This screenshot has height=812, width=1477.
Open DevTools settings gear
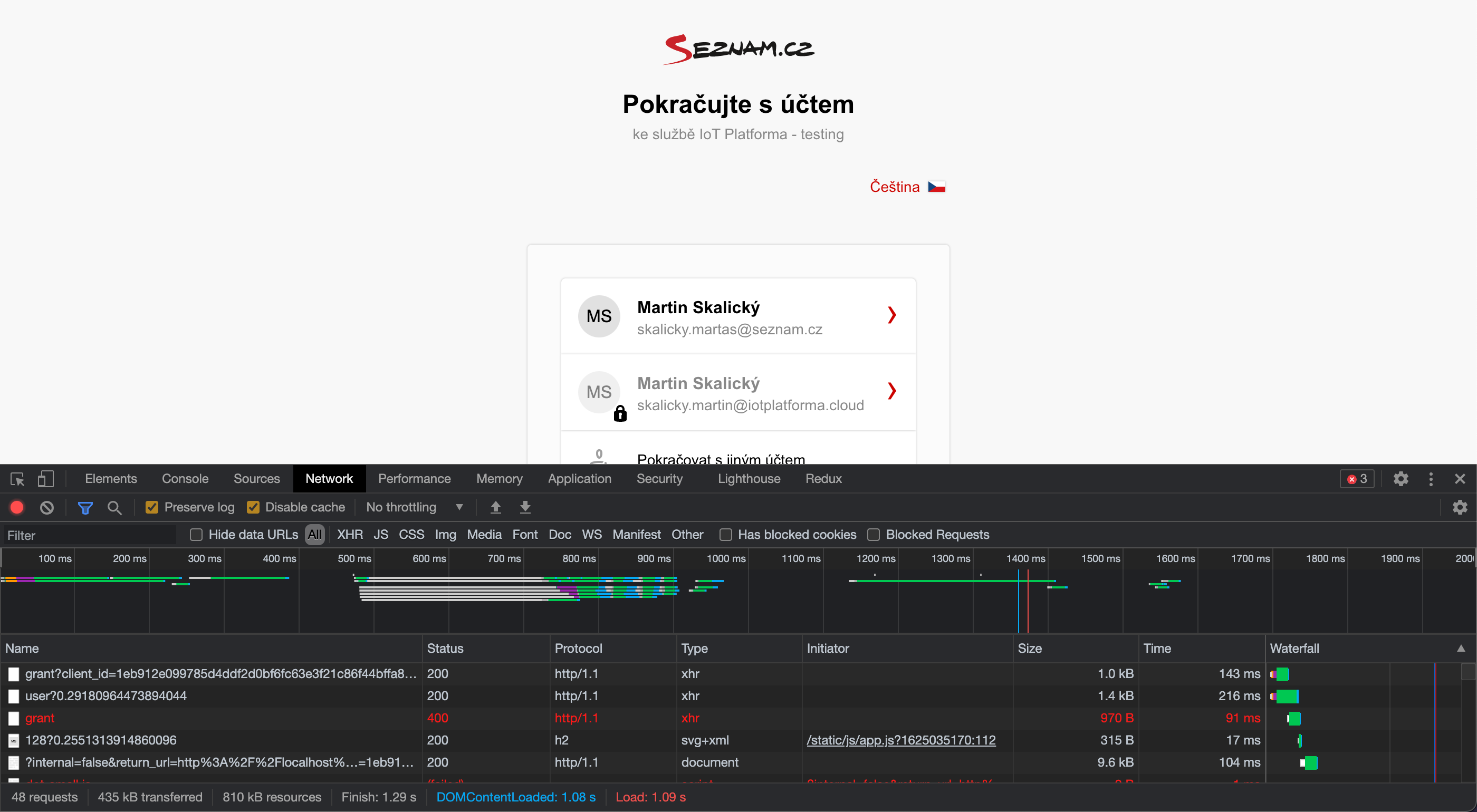tap(1401, 479)
